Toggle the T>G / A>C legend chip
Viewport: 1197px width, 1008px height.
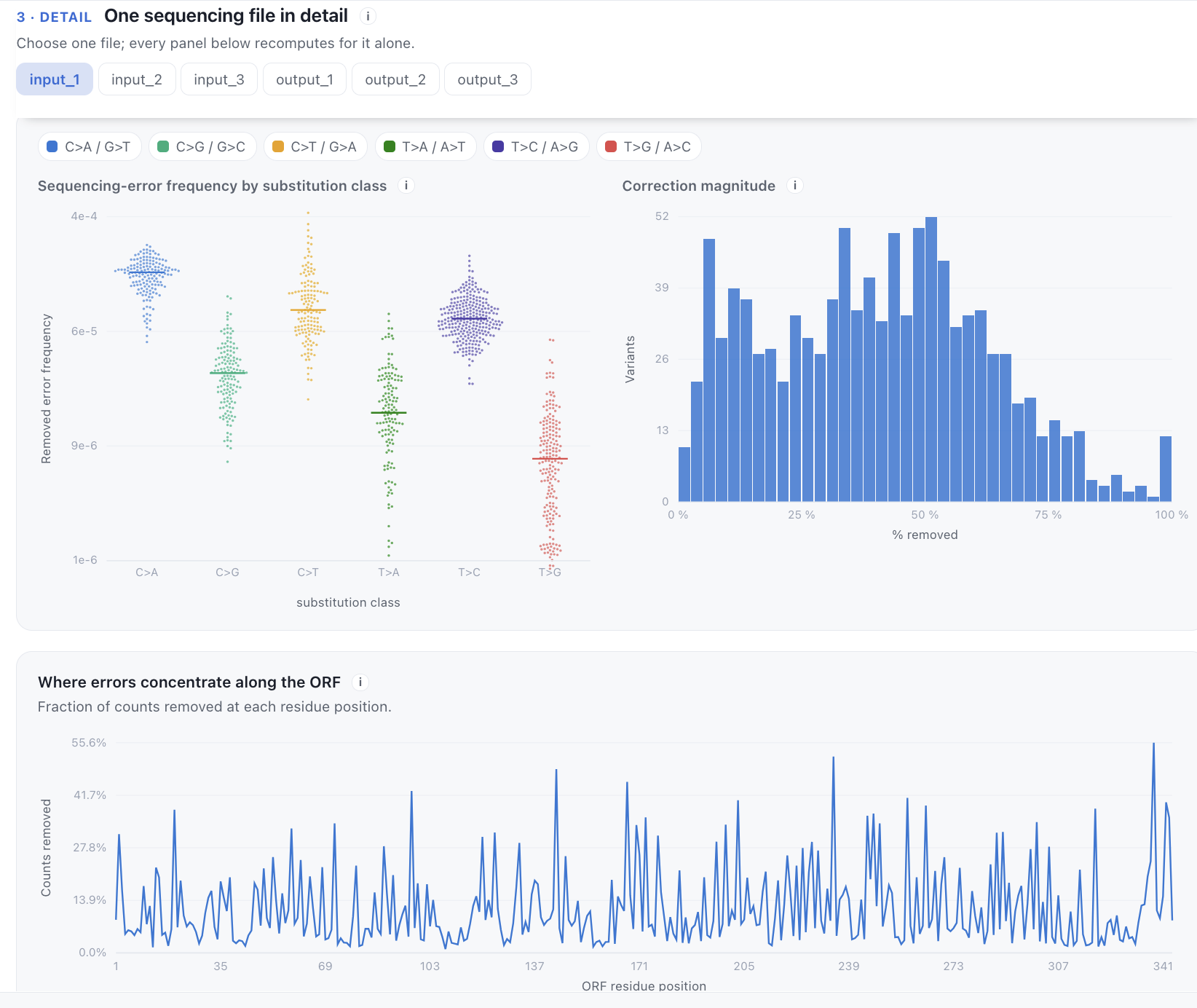pyautogui.click(x=649, y=146)
